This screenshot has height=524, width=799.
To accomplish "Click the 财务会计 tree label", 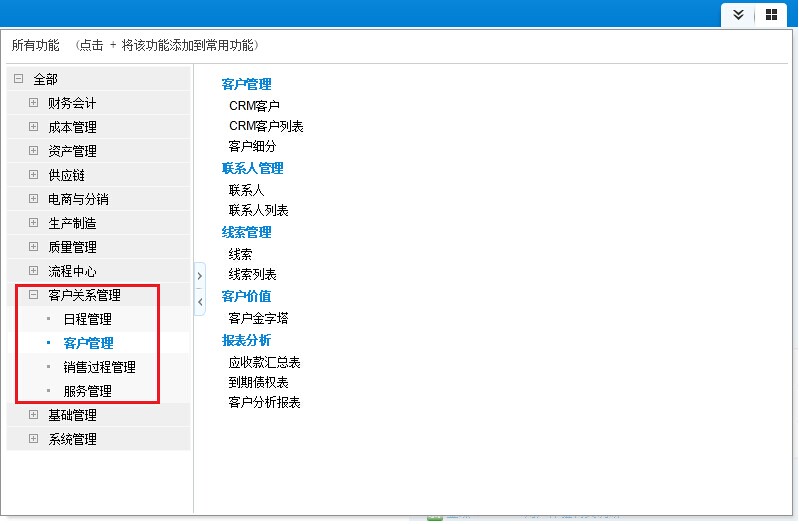I will [72, 103].
